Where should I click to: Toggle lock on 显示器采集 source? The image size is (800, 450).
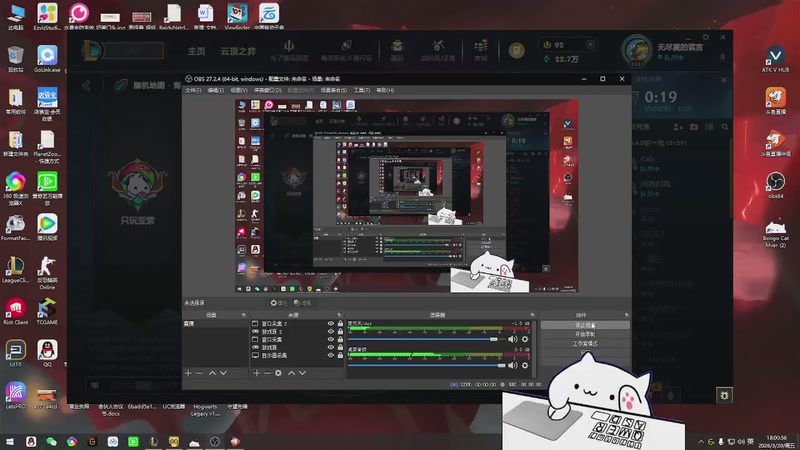pyautogui.click(x=340, y=355)
